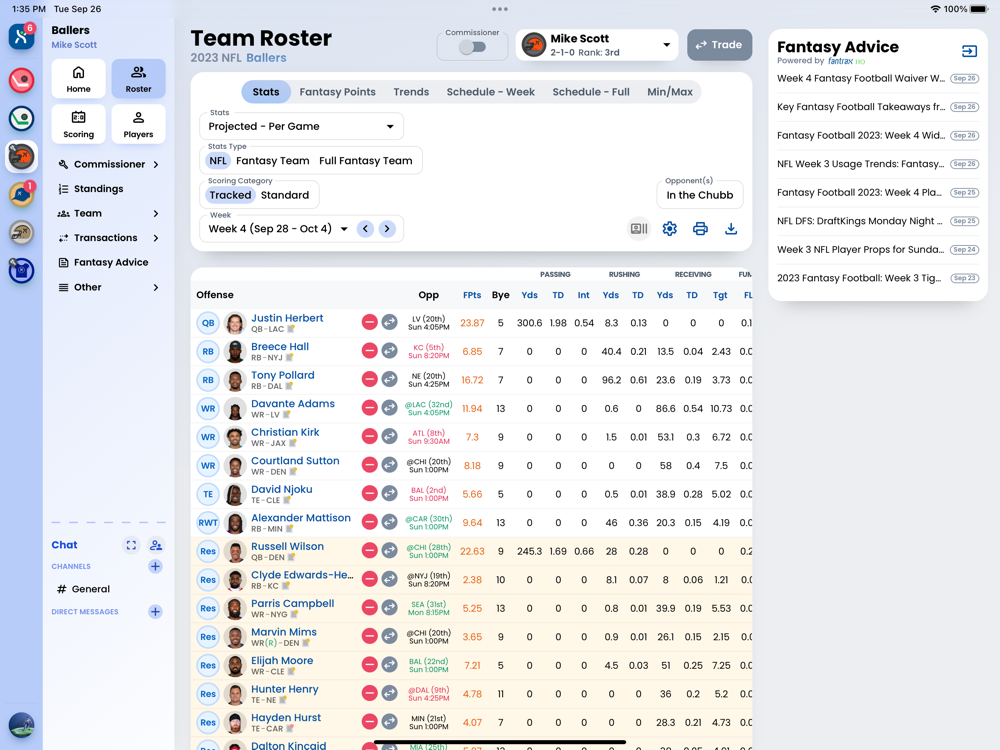The image size is (1000, 750).
Task: Start a new direct message
Action: pos(155,612)
